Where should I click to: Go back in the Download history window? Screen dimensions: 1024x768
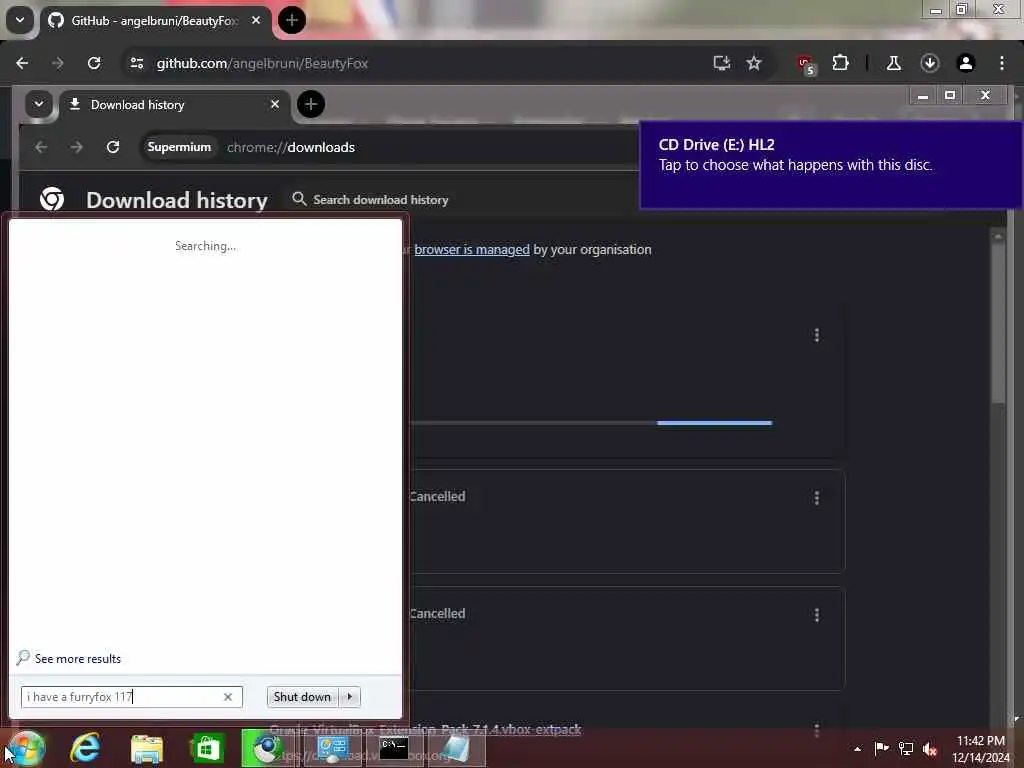point(41,147)
